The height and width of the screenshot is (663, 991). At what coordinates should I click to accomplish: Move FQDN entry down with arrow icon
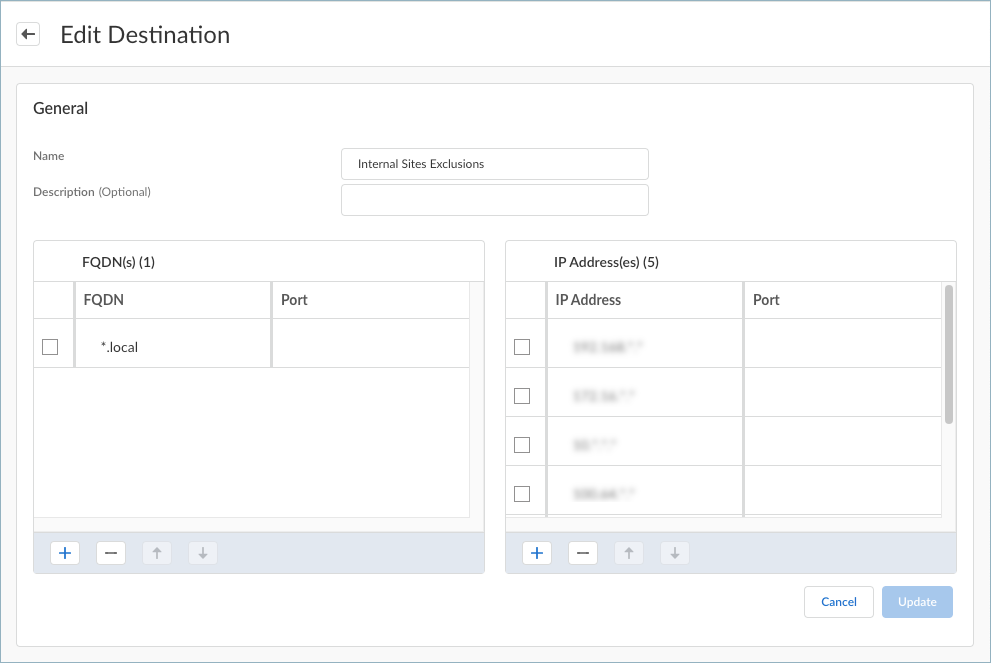(x=202, y=553)
